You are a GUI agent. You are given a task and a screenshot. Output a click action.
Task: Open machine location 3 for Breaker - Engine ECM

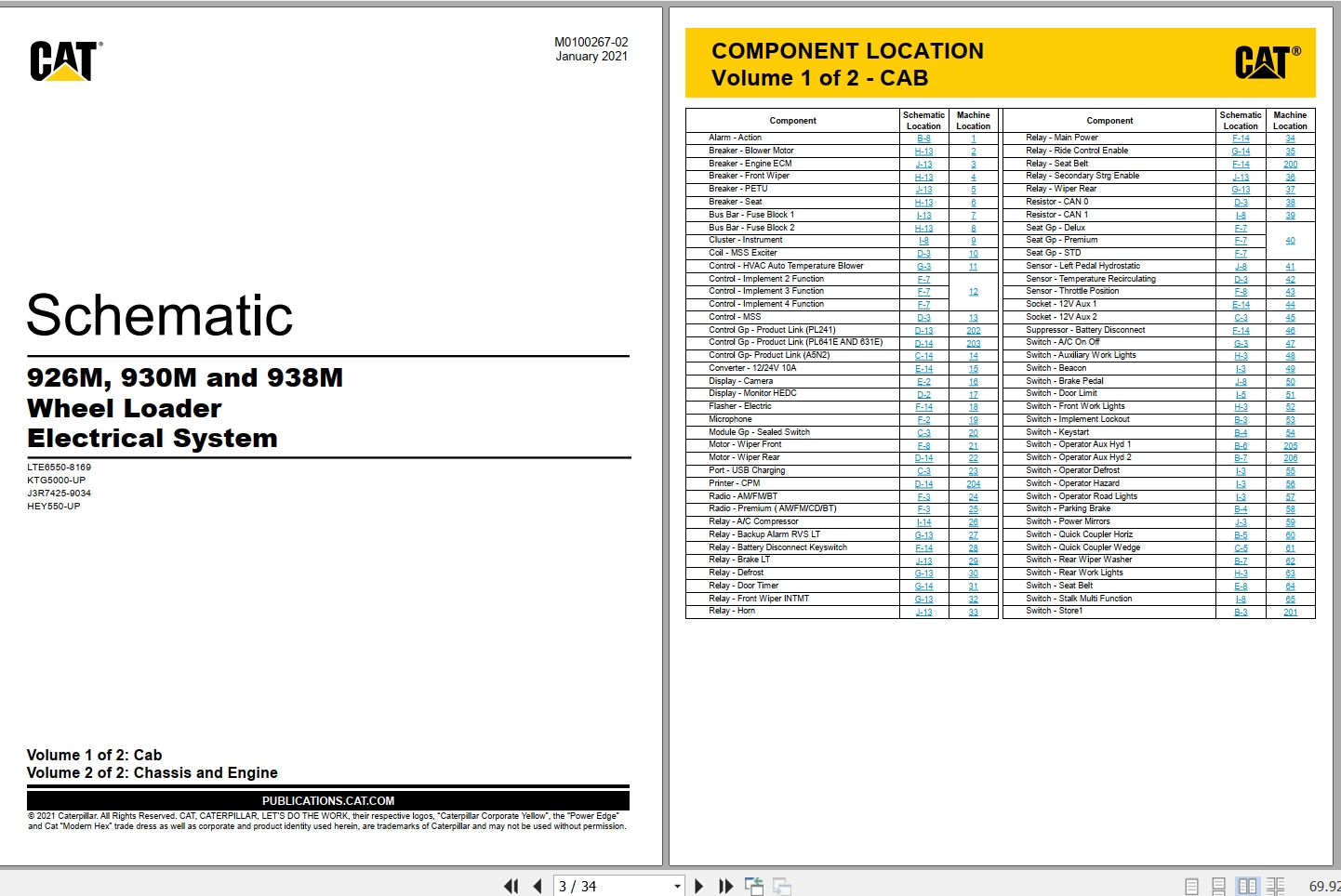974,165
